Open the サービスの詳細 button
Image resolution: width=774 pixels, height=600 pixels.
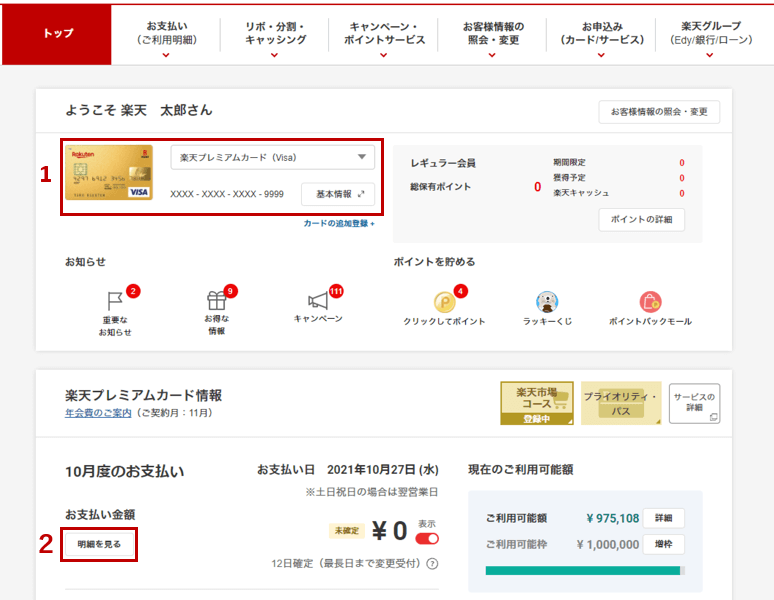[694, 403]
